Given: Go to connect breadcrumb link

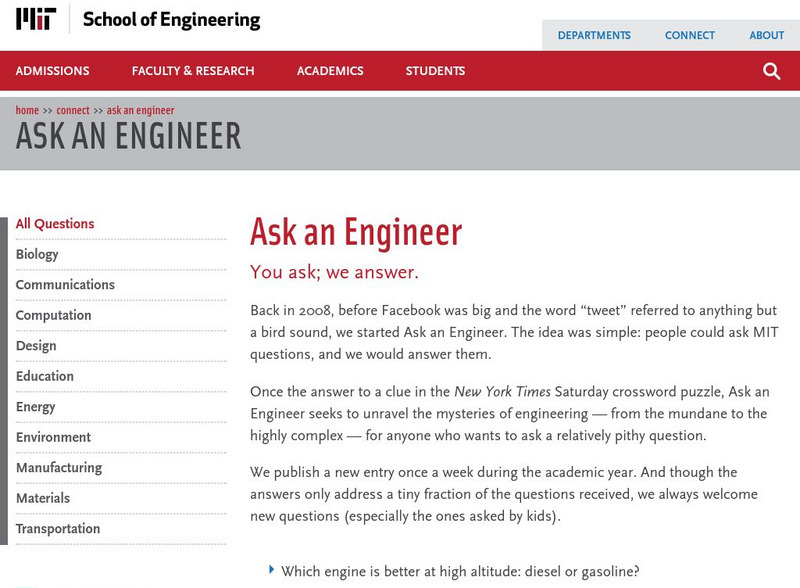Looking at the screenshot, I should pos(73,111).
